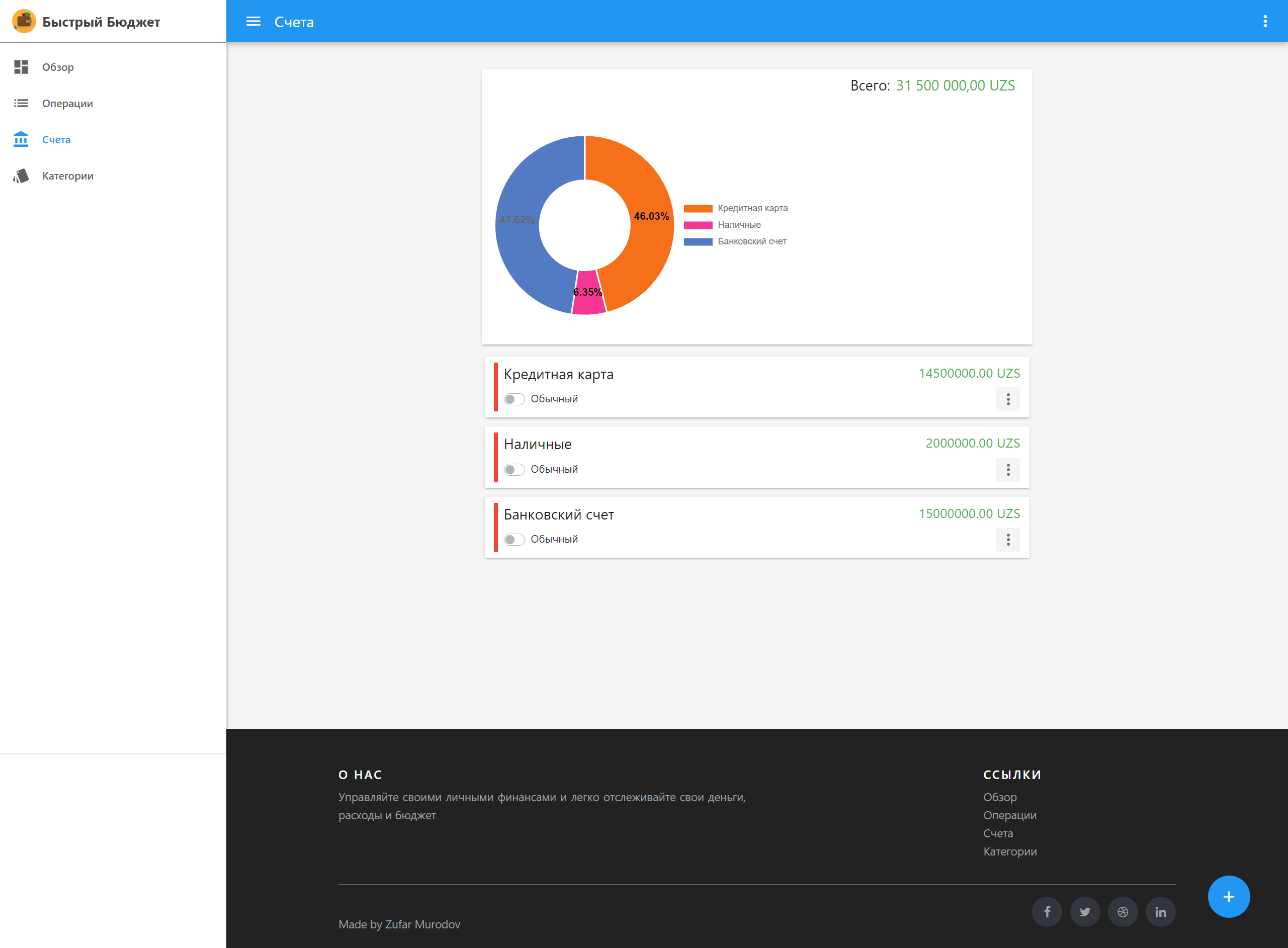1288x948 pixels.
Task: Click the Facebook icon in the footer
Action: (1047, 911)
